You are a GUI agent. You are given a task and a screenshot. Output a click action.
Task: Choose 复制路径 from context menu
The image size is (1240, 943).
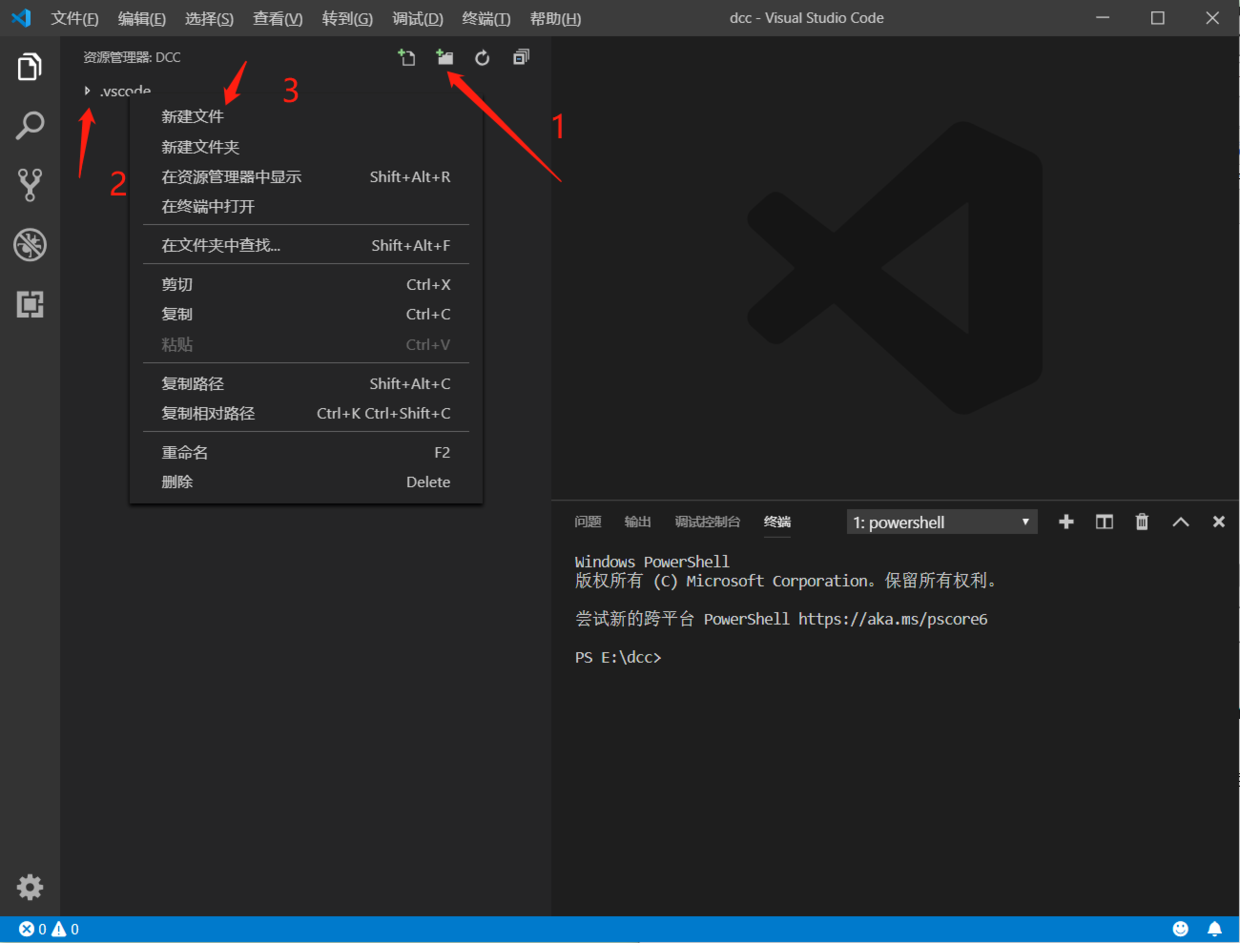tap(306, 384)
